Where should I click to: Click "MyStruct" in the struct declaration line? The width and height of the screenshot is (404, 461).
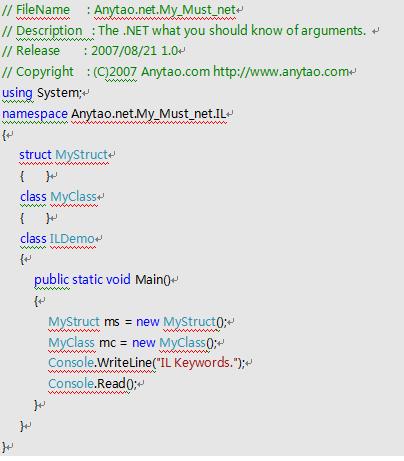click(x=82, y=155)
